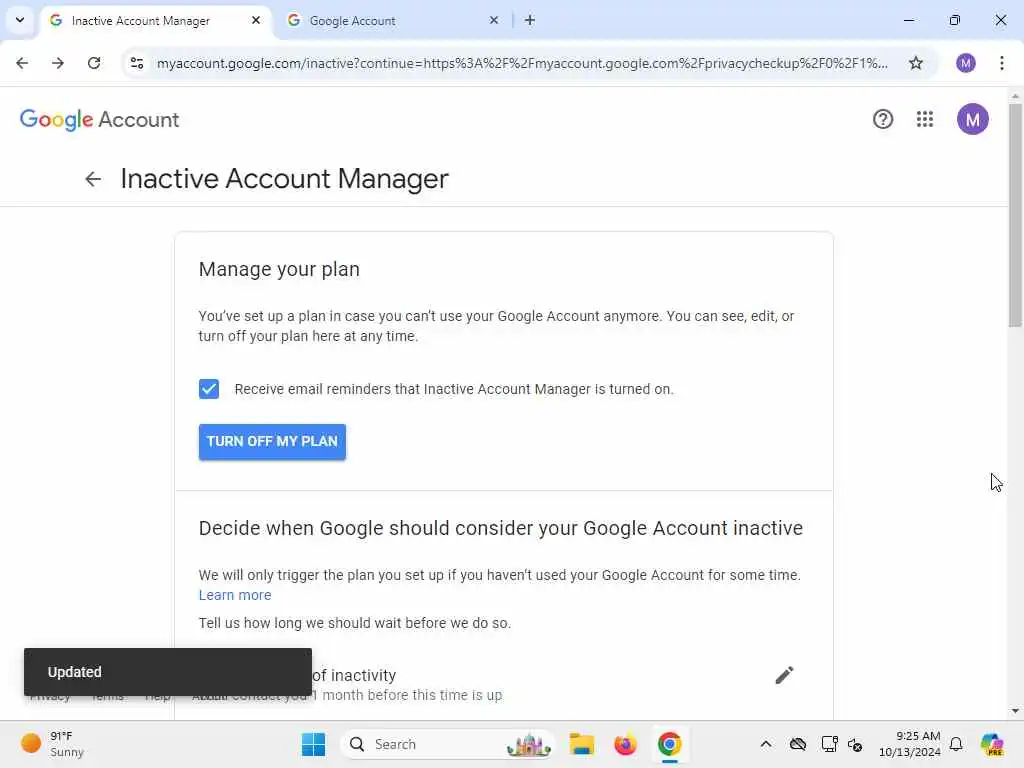This screenshot has width=1024, height=768.
Task: Open Firefox from the taskbar
Action: point(625,744)
